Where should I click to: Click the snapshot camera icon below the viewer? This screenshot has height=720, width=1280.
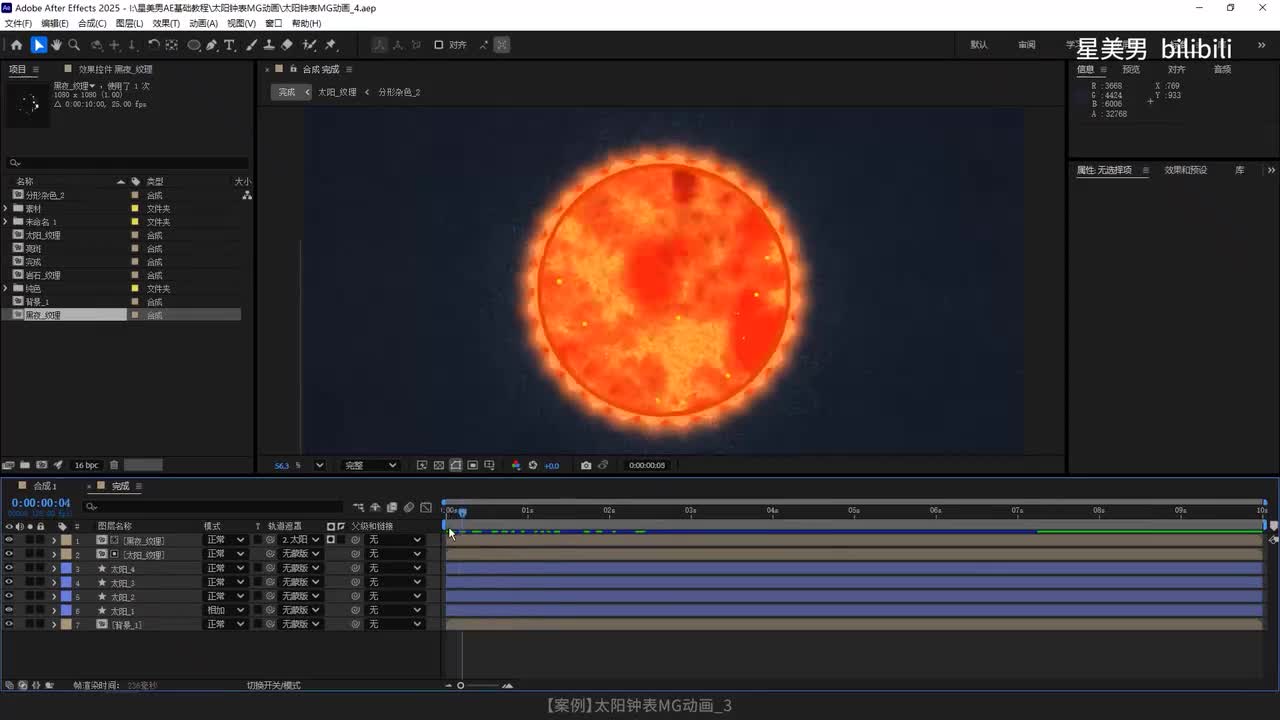tap(586, 465)
